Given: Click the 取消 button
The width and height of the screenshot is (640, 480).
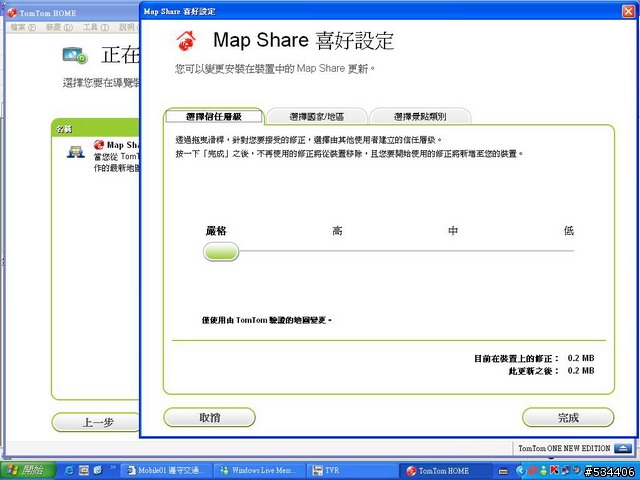Looking at the screenshot, I should tap(209, 417).
